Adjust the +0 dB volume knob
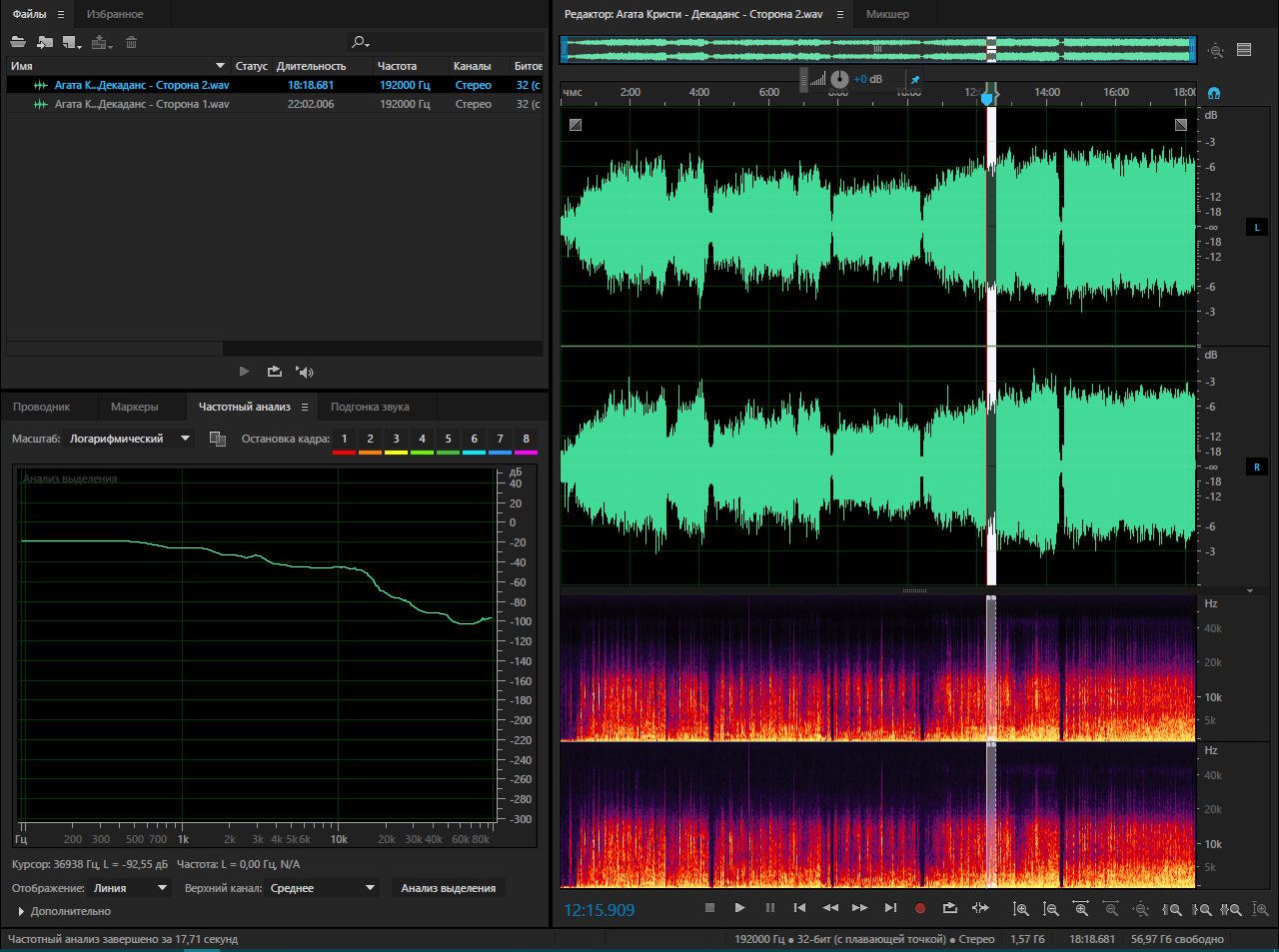1279x952 pixels. coord(839,79)
